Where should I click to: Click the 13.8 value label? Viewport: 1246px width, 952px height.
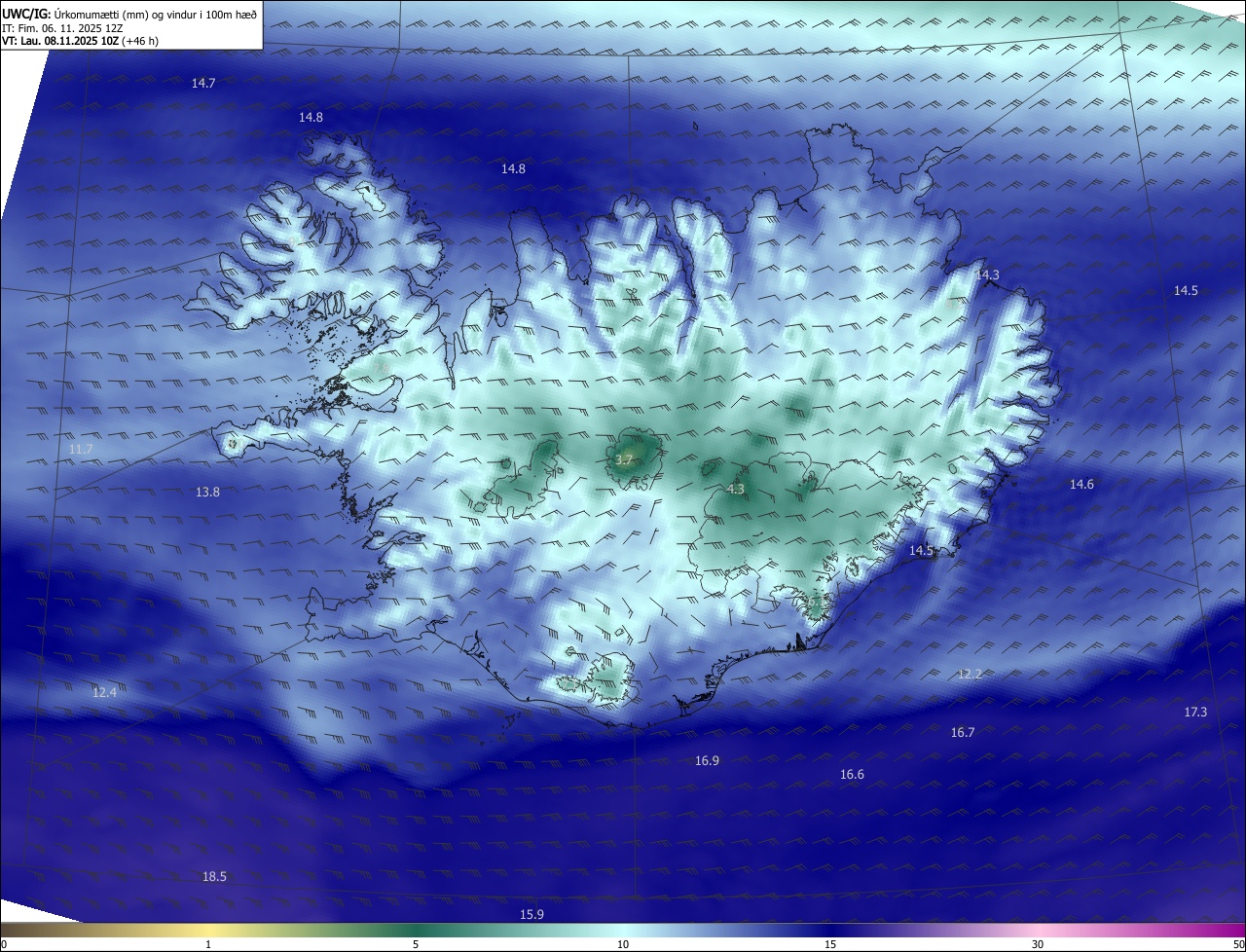pyautogui.click(x=207, y=493)
